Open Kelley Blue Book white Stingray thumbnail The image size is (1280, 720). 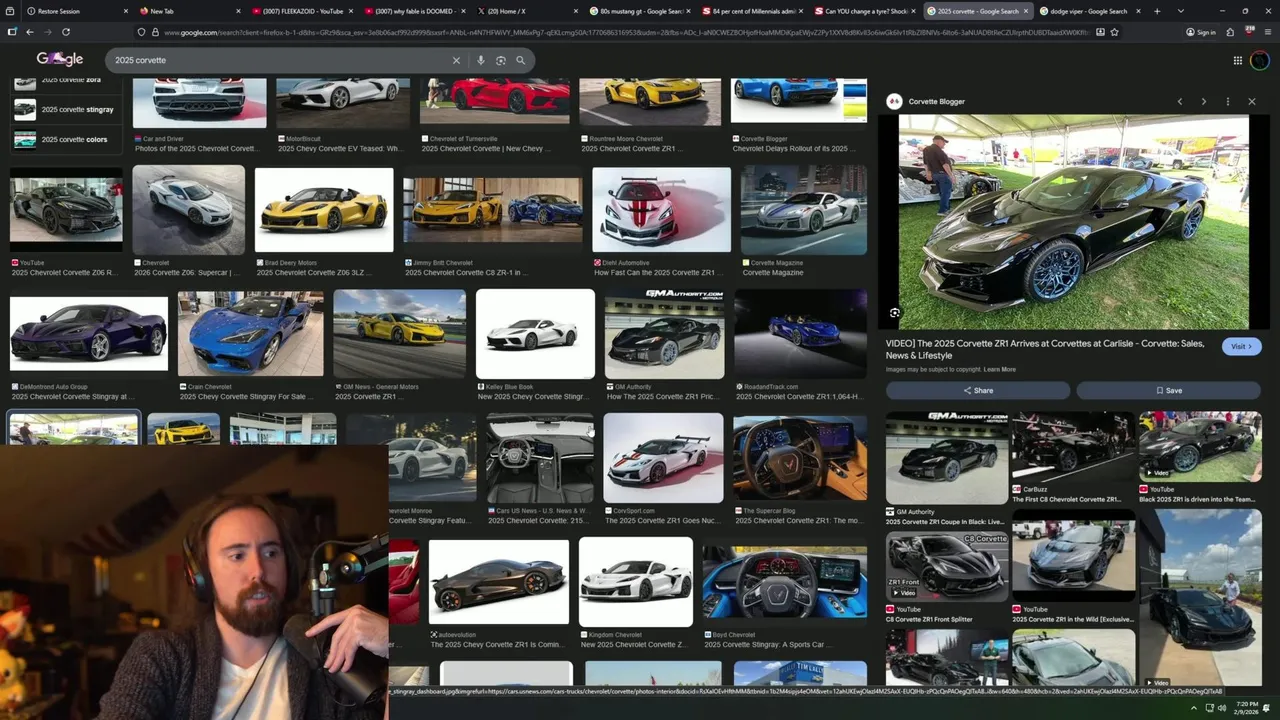click(535, 334)
